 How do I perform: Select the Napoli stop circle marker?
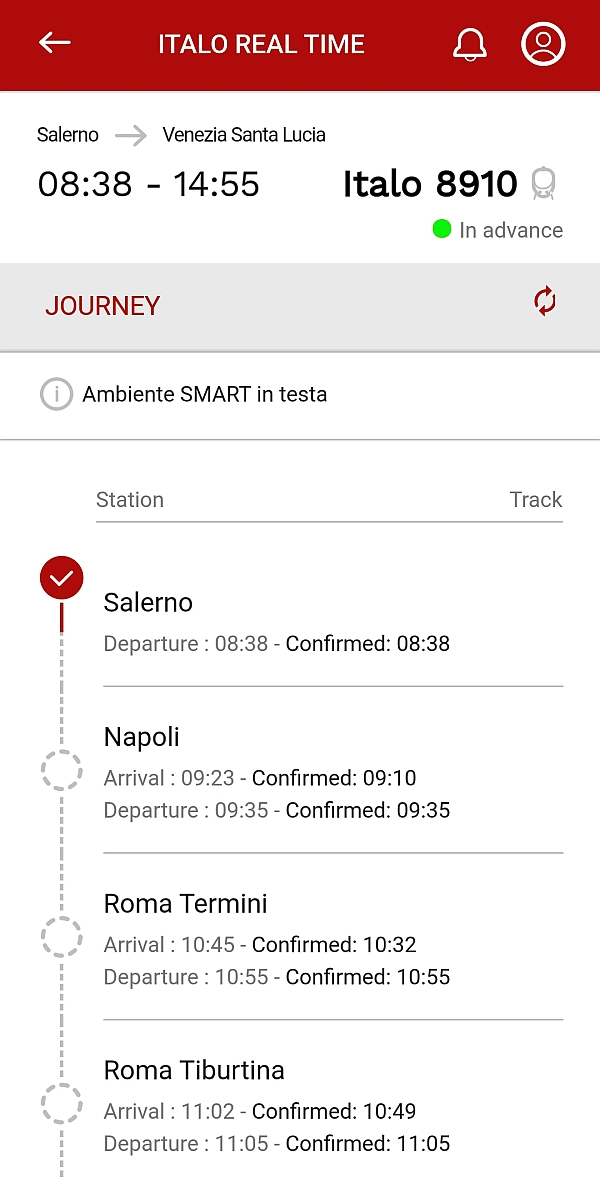point(61,770)
